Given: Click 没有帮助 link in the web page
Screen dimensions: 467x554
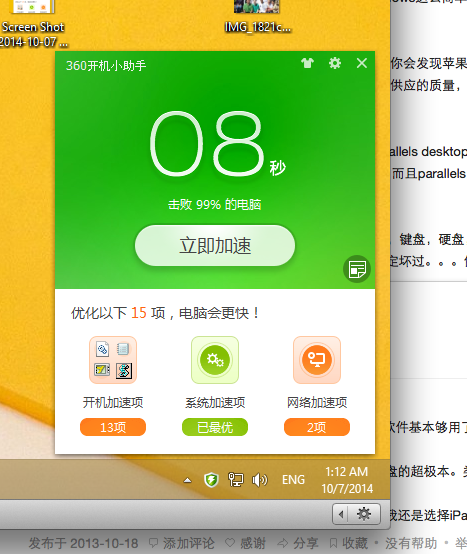Looking at the screenshot, I should 411,543.
